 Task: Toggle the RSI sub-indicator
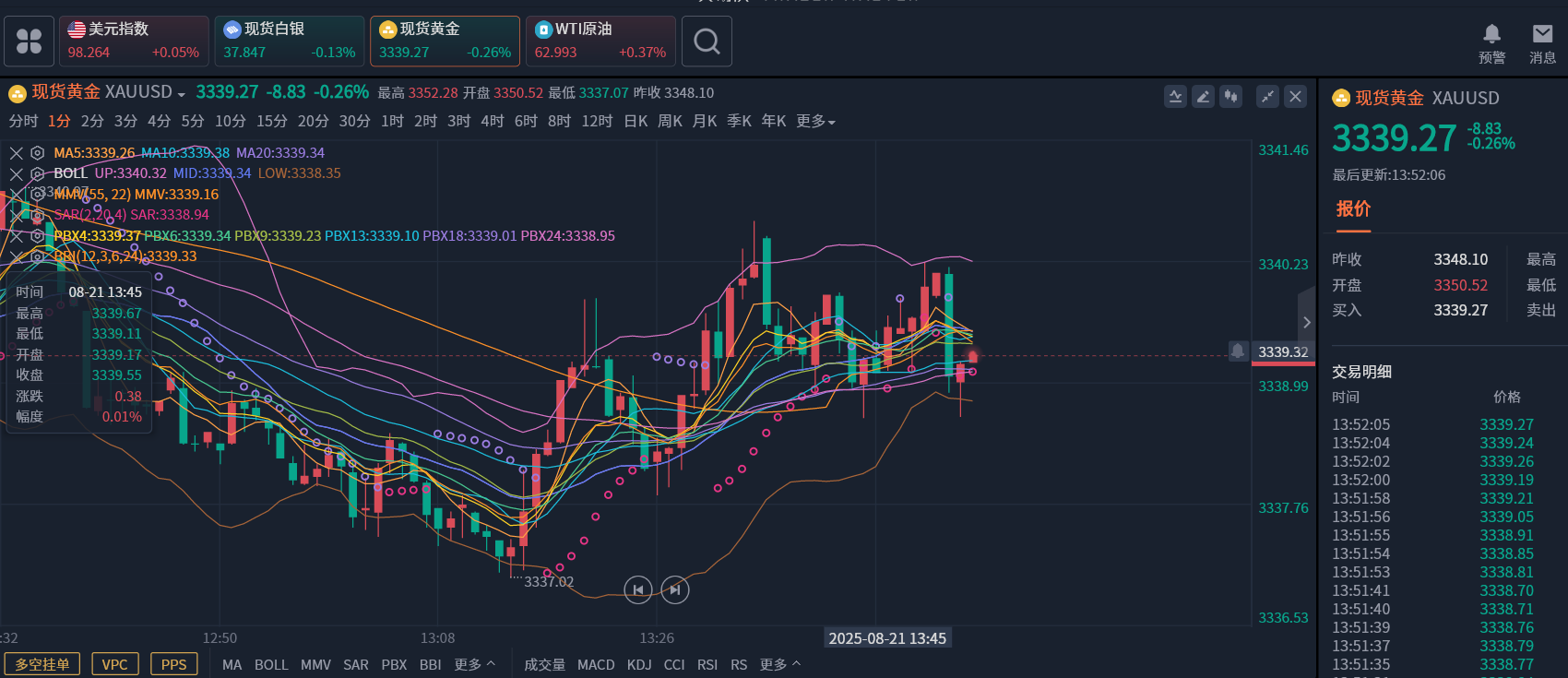707,664
